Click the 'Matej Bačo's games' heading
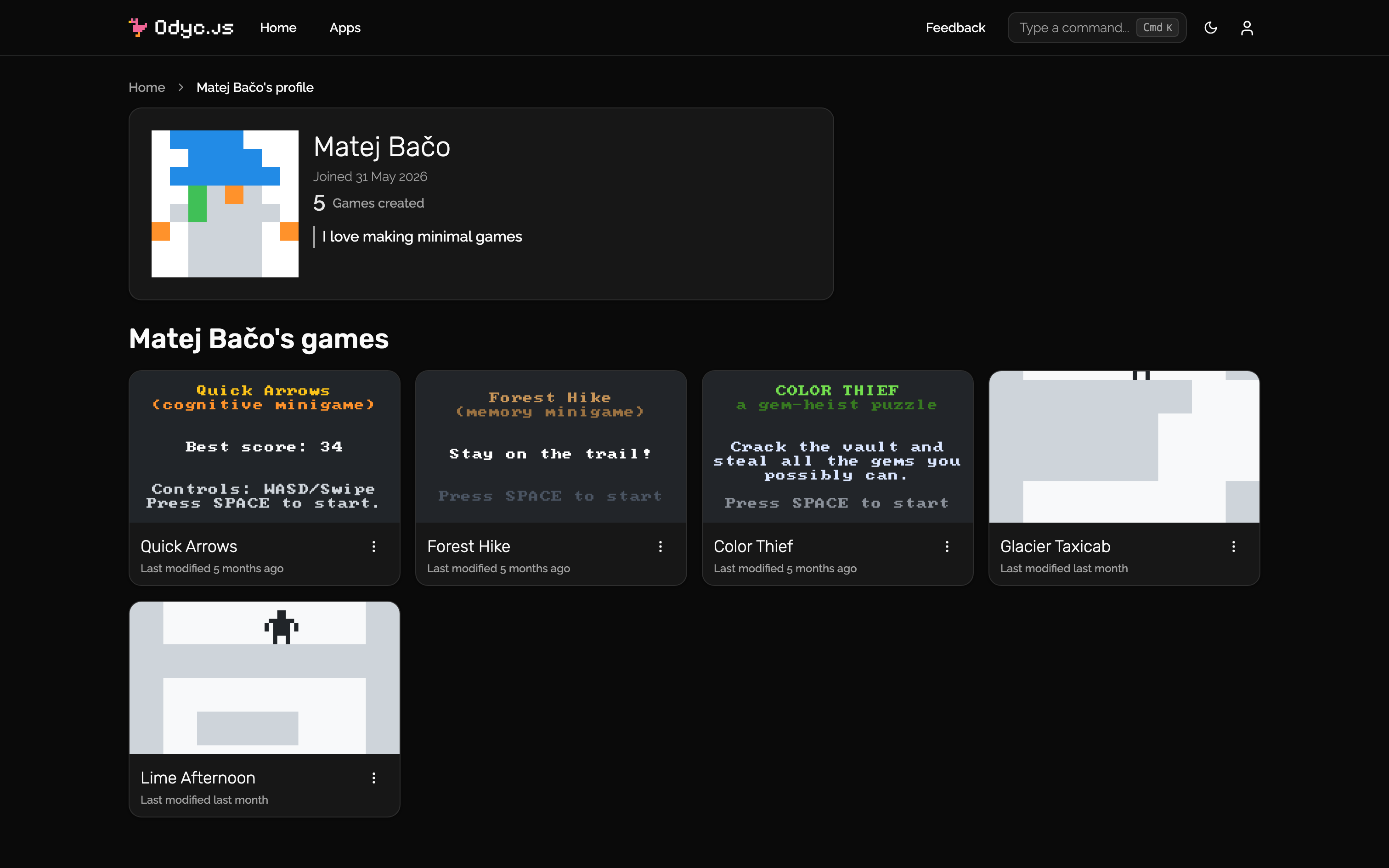Viewport: 1389px width, 868px height. [x=259, y=339]
